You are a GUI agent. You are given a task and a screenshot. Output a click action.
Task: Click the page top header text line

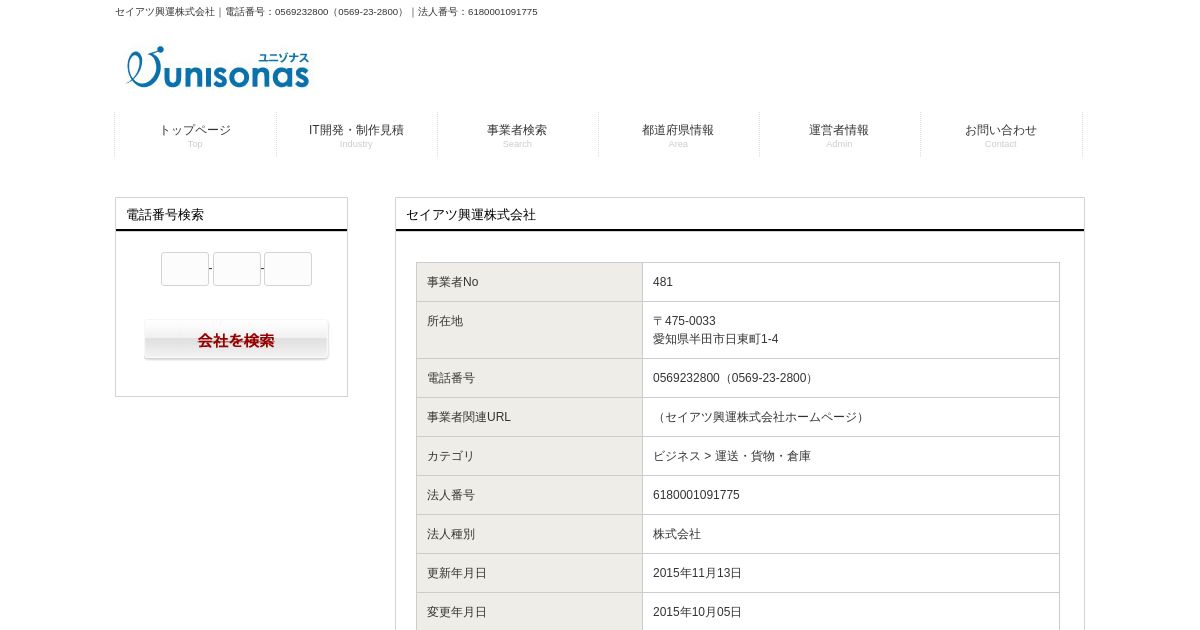(326, 12)
